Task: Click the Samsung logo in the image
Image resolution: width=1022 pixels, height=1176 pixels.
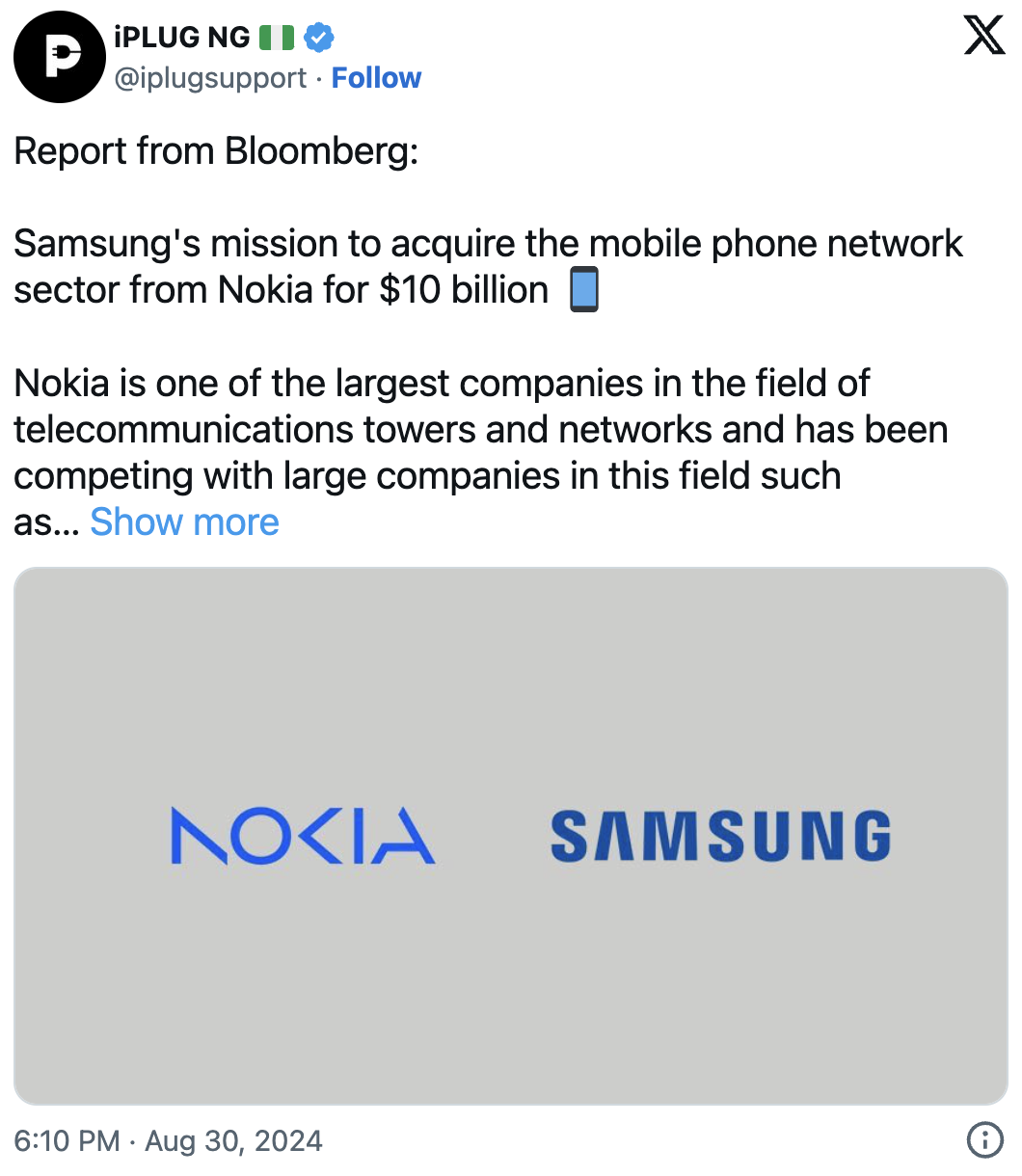Action: (x=720, y=836)
